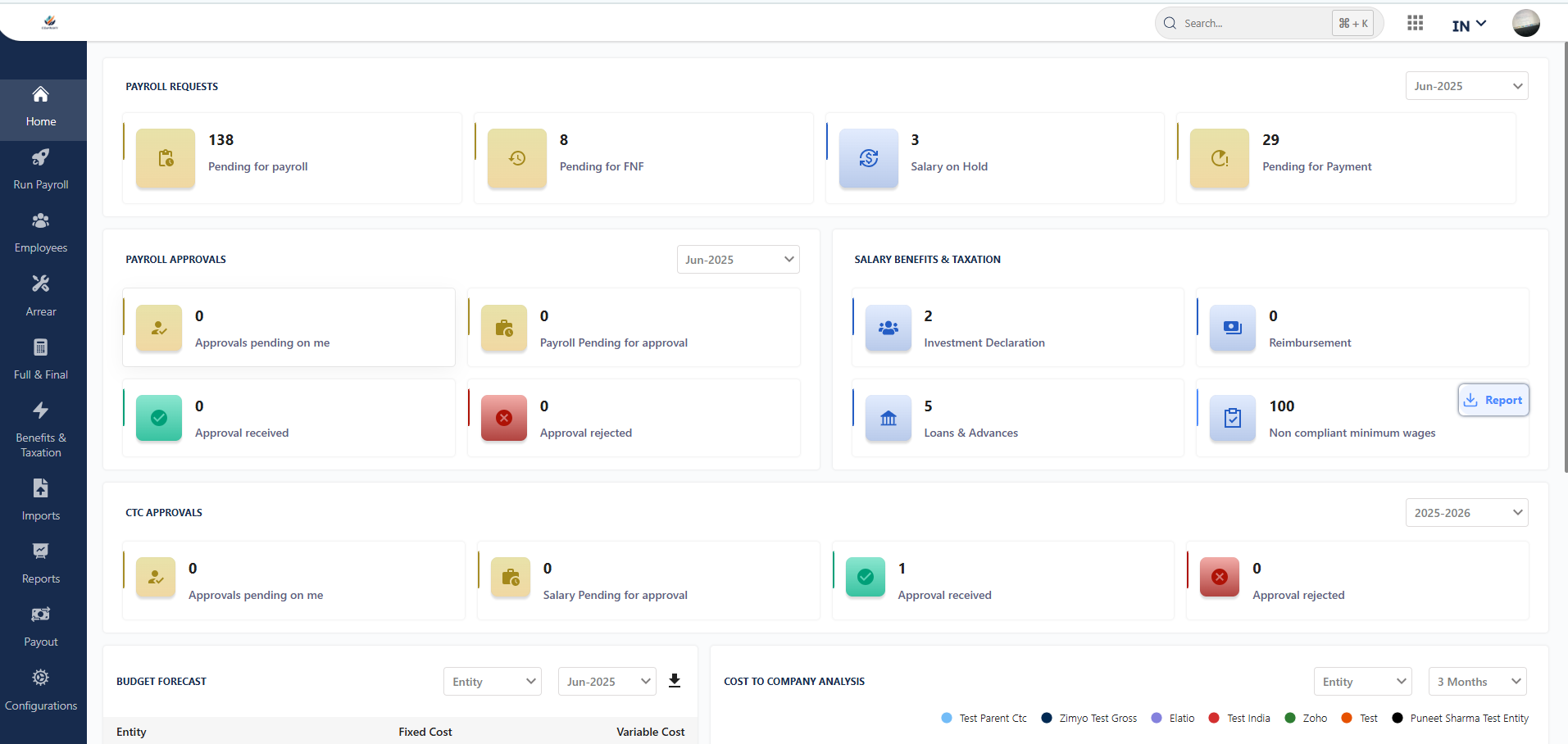Open Budget Forecast Jun-2025 dropdown
The height and width of the screenshot is (744, 1568).
[x=607, y=682]
